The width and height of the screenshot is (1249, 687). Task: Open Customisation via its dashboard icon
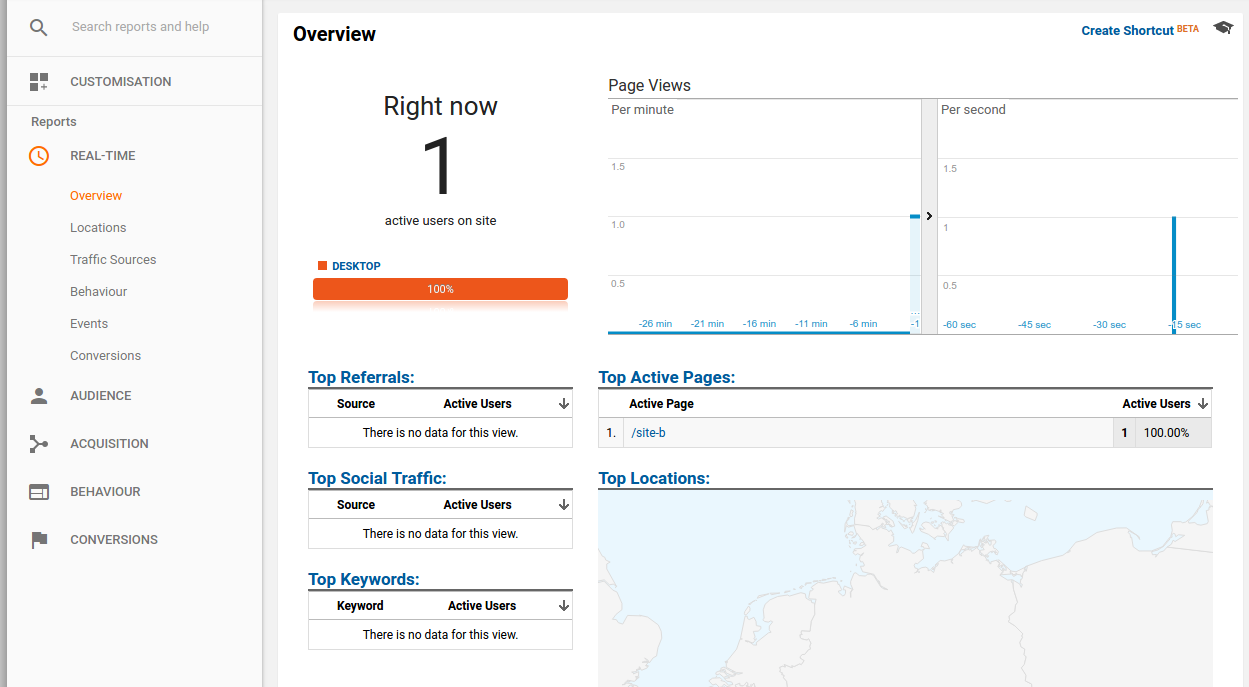click(39, 82)
